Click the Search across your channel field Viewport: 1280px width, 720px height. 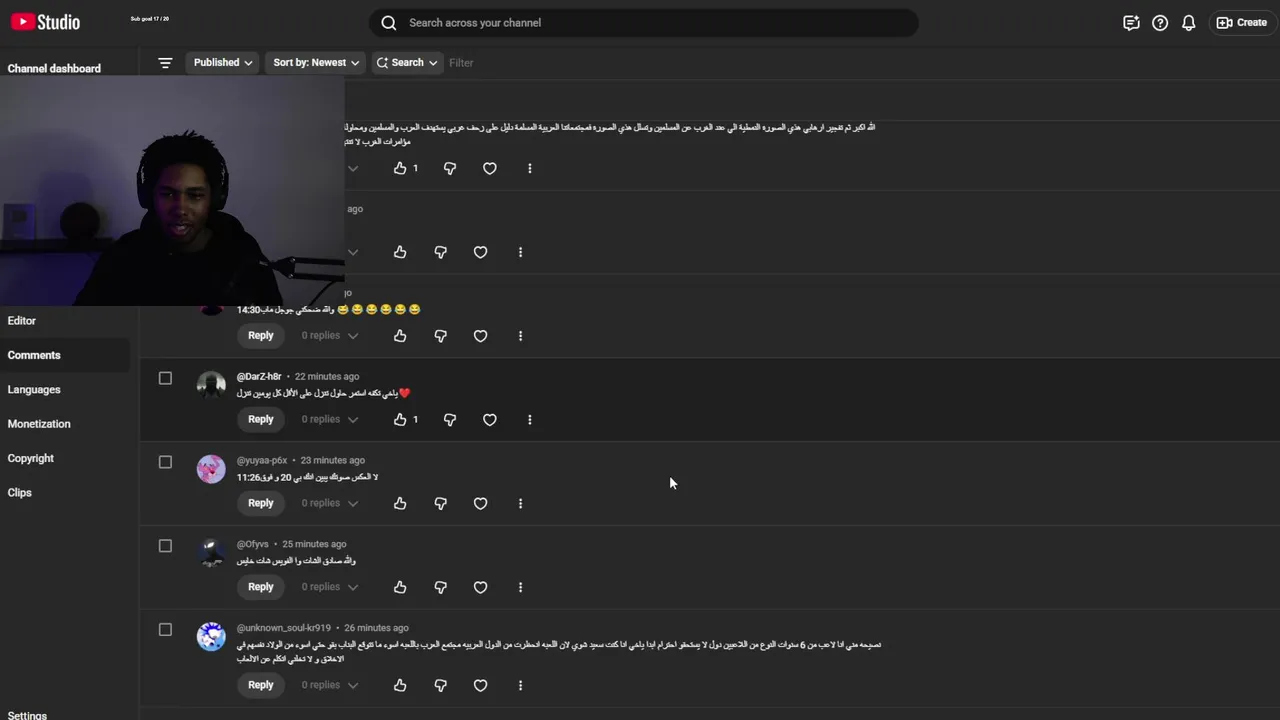644,23
